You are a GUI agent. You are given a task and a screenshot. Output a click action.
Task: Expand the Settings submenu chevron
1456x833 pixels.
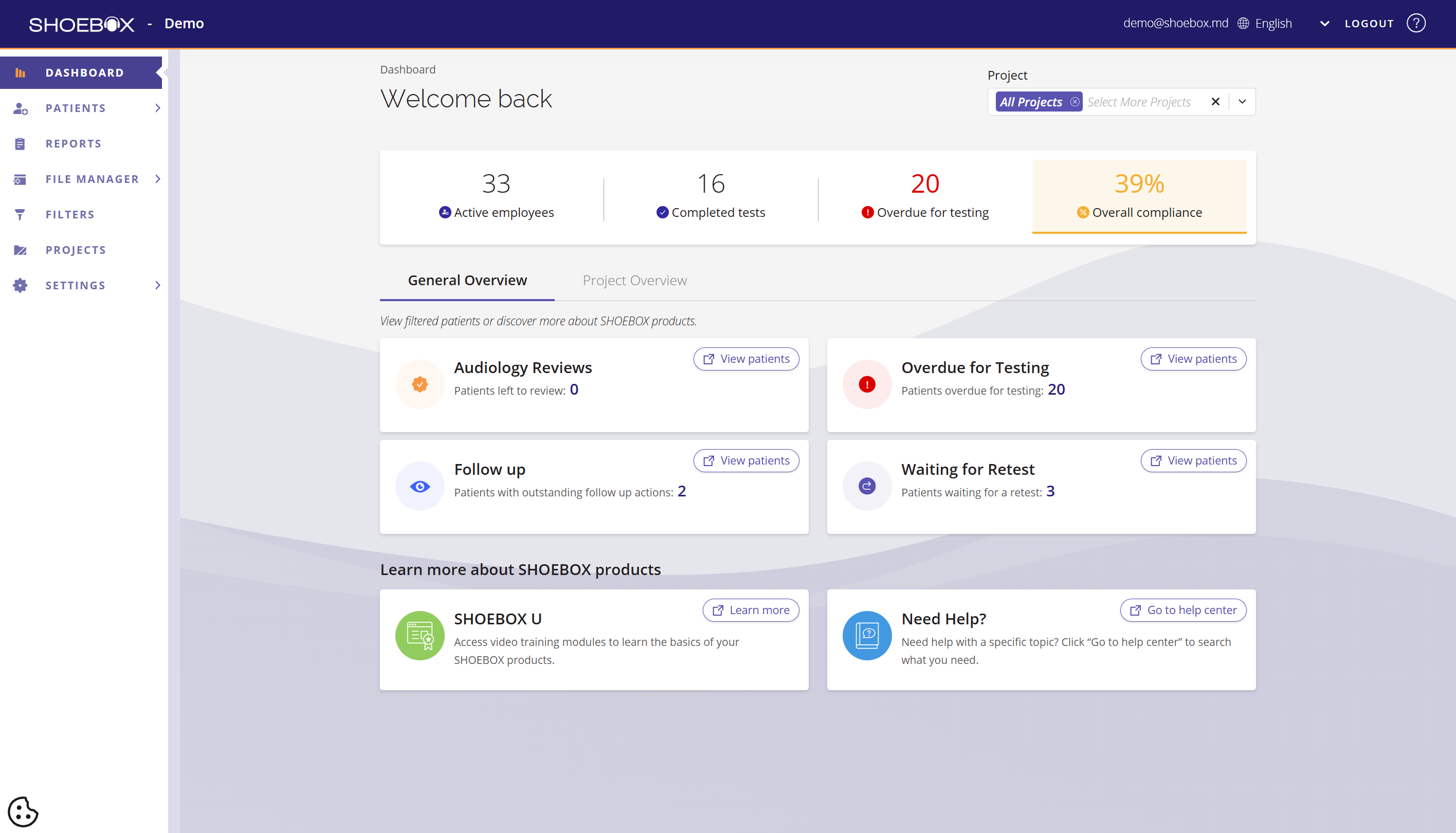157,286
